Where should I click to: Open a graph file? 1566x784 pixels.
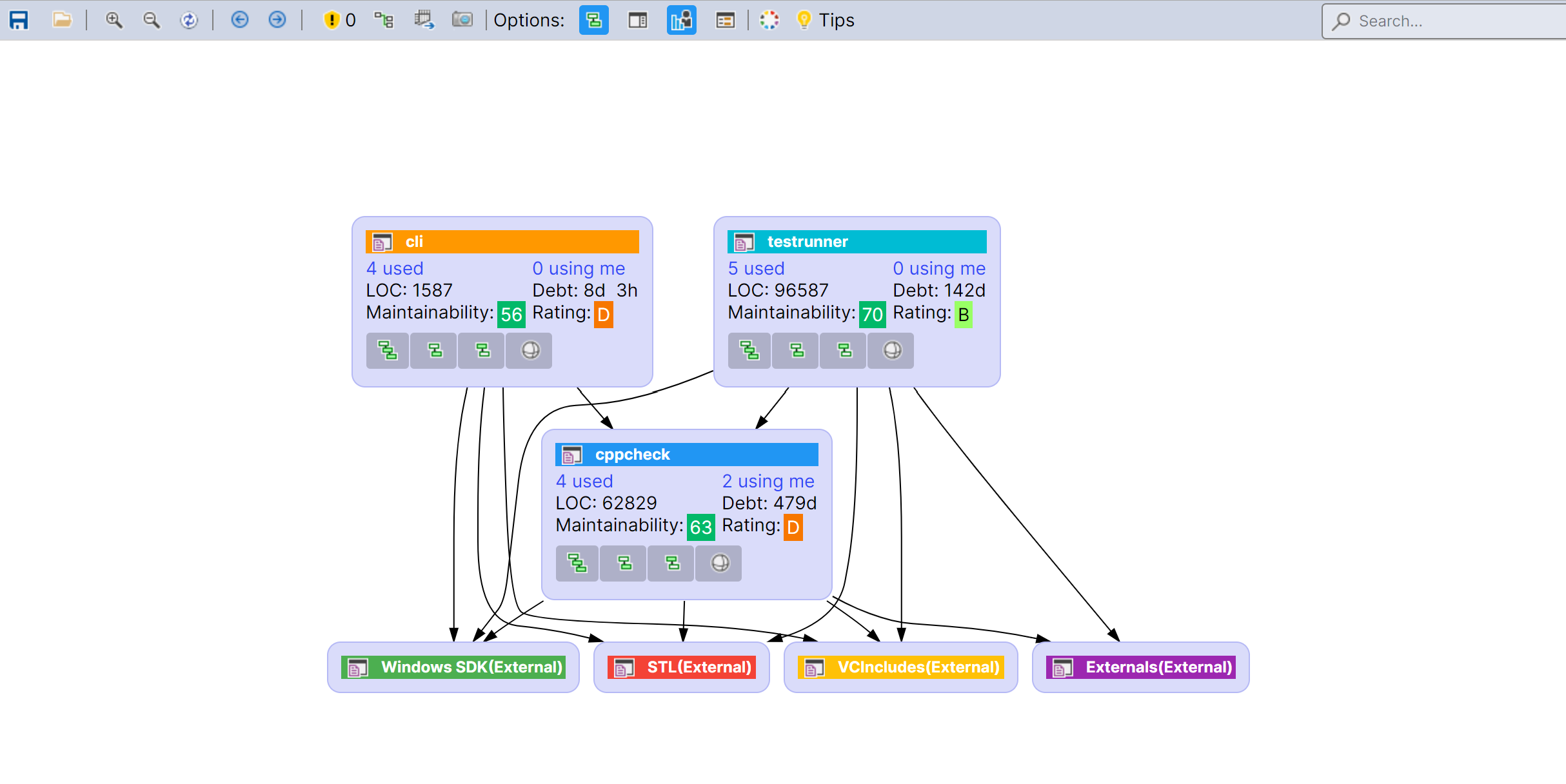click(x=63, y=20)
